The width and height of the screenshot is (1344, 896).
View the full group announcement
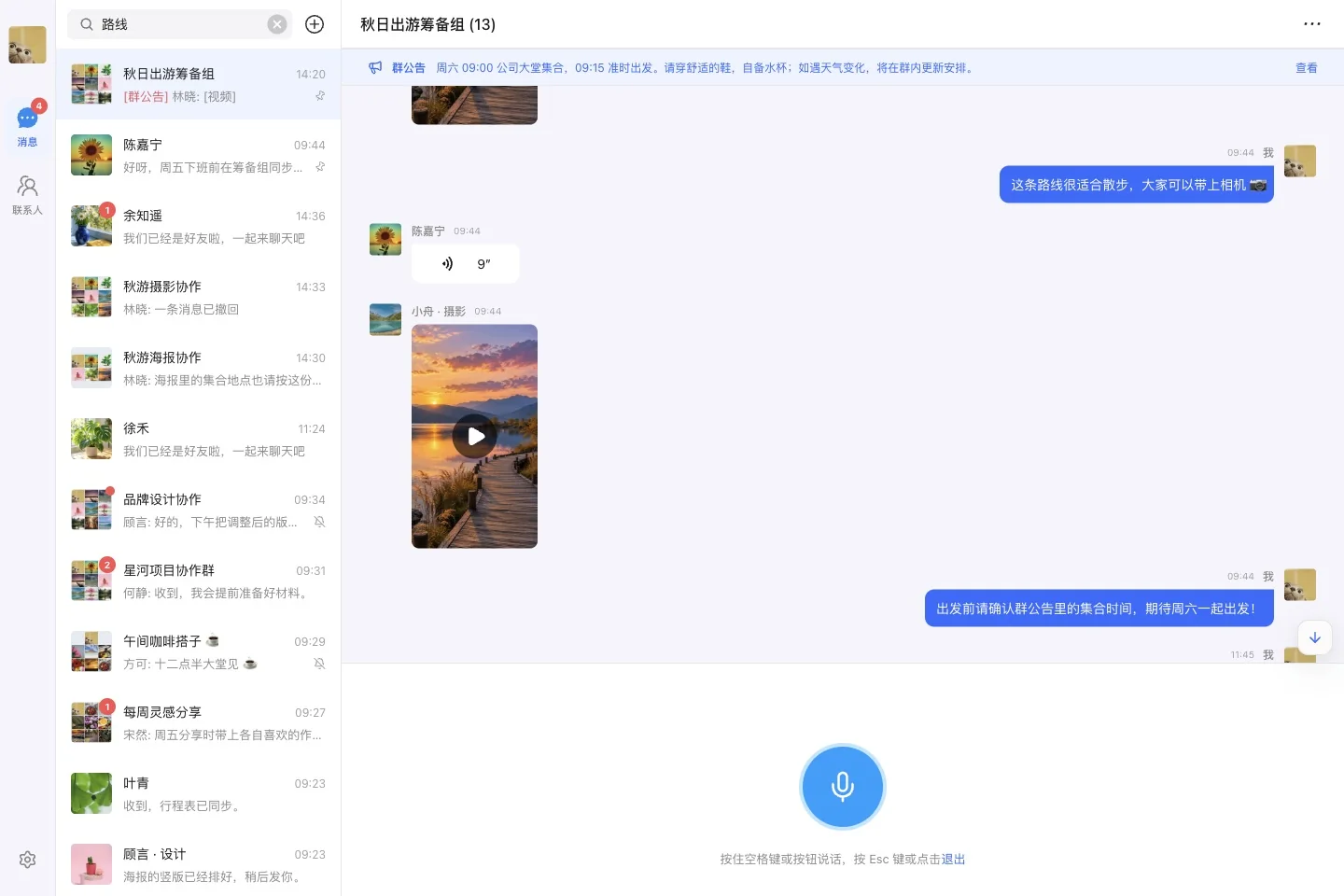1306,68
